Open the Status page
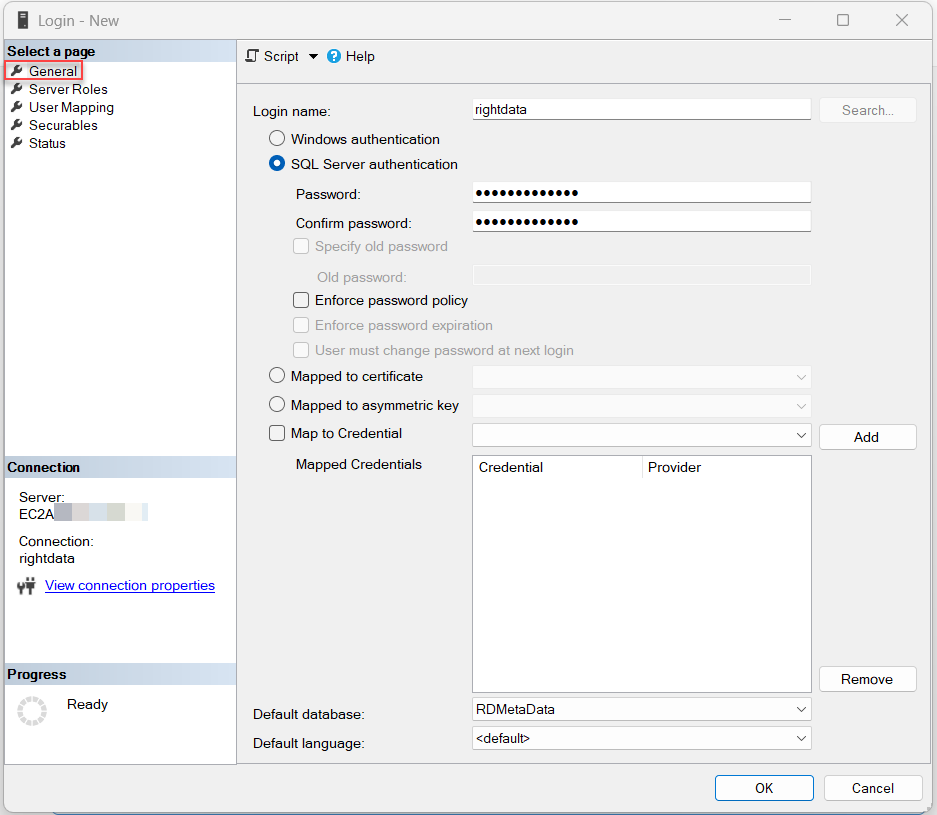937x815 pixels. tap(46, 143)
